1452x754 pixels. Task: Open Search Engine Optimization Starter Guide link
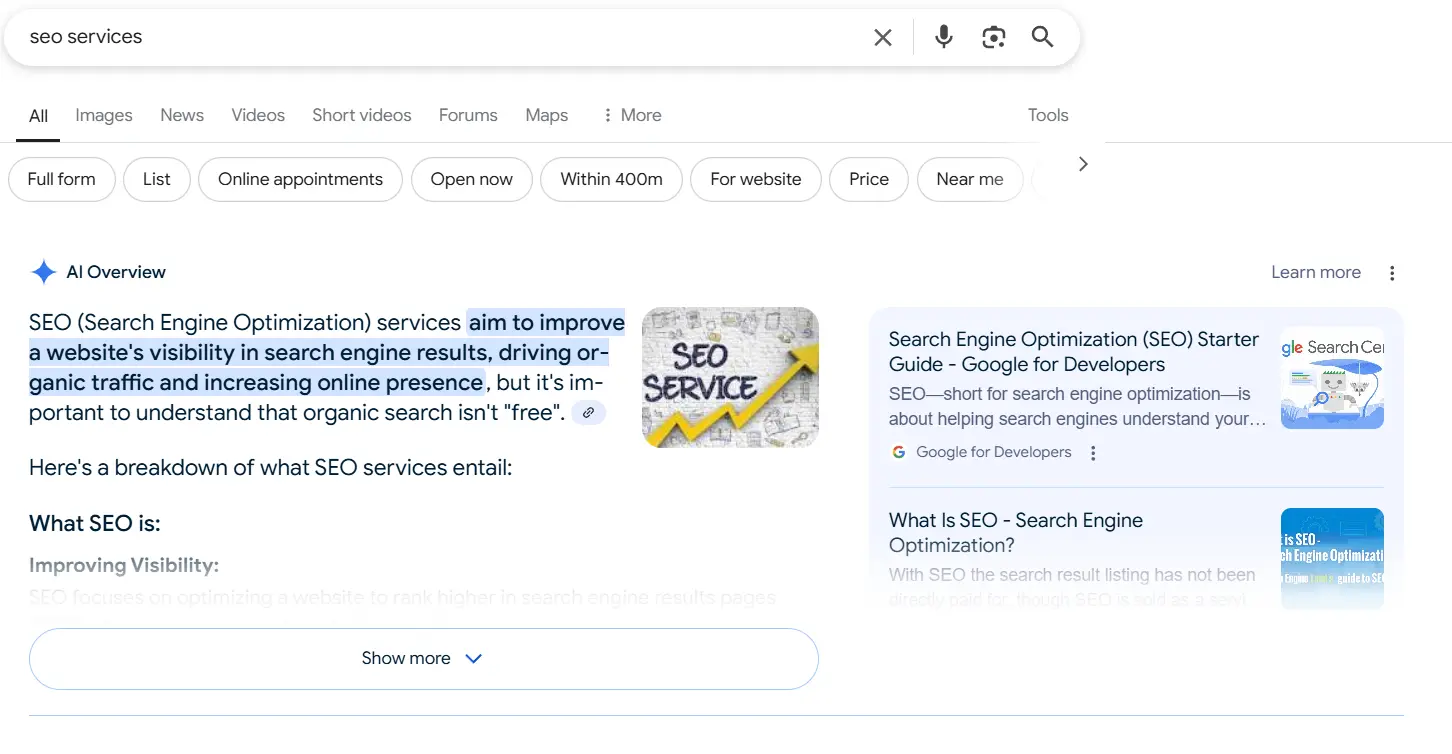pyautogui.click(x=1074, y=352)
